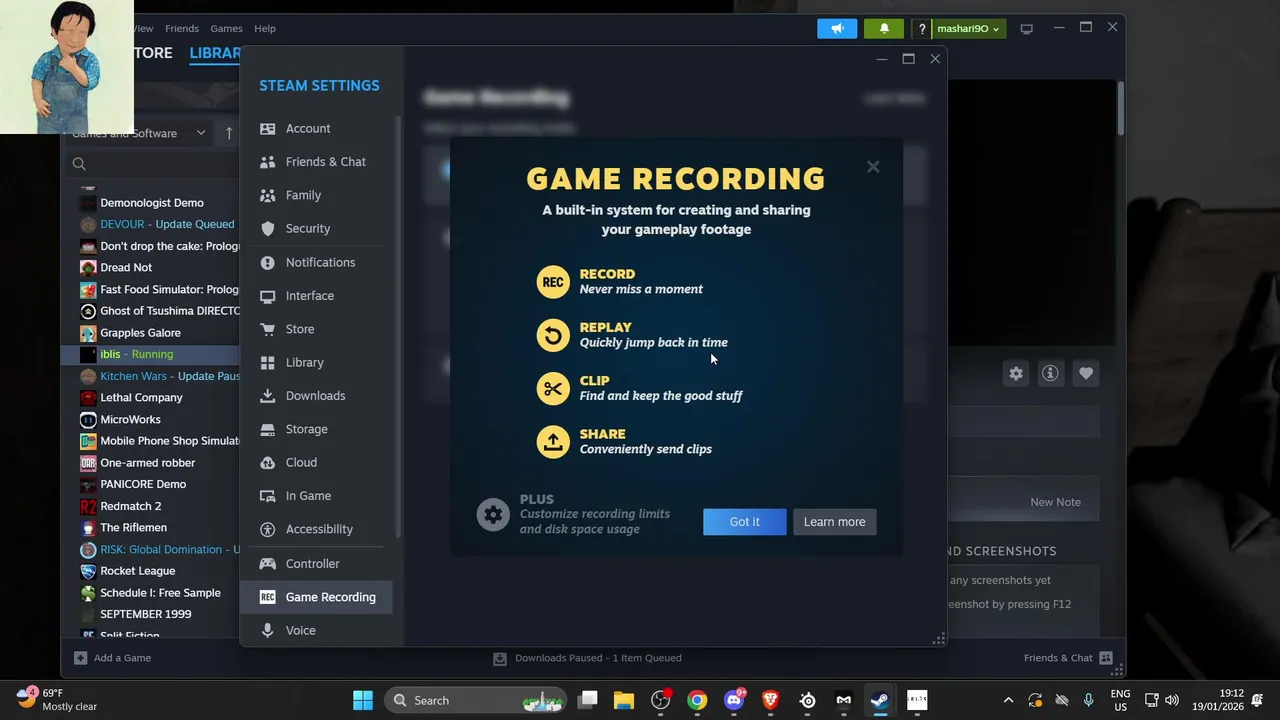This screenshot has width=1280, height=720.
Task: Click the library sort arrow icon
Action: click(229, 133)
